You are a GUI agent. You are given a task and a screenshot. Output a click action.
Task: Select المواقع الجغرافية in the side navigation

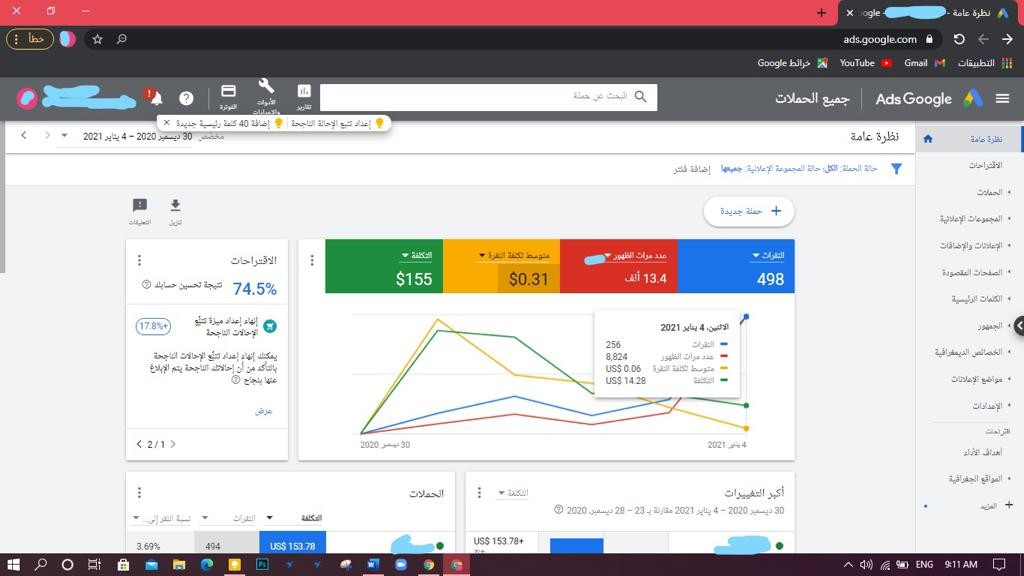(x=975, y=479)
